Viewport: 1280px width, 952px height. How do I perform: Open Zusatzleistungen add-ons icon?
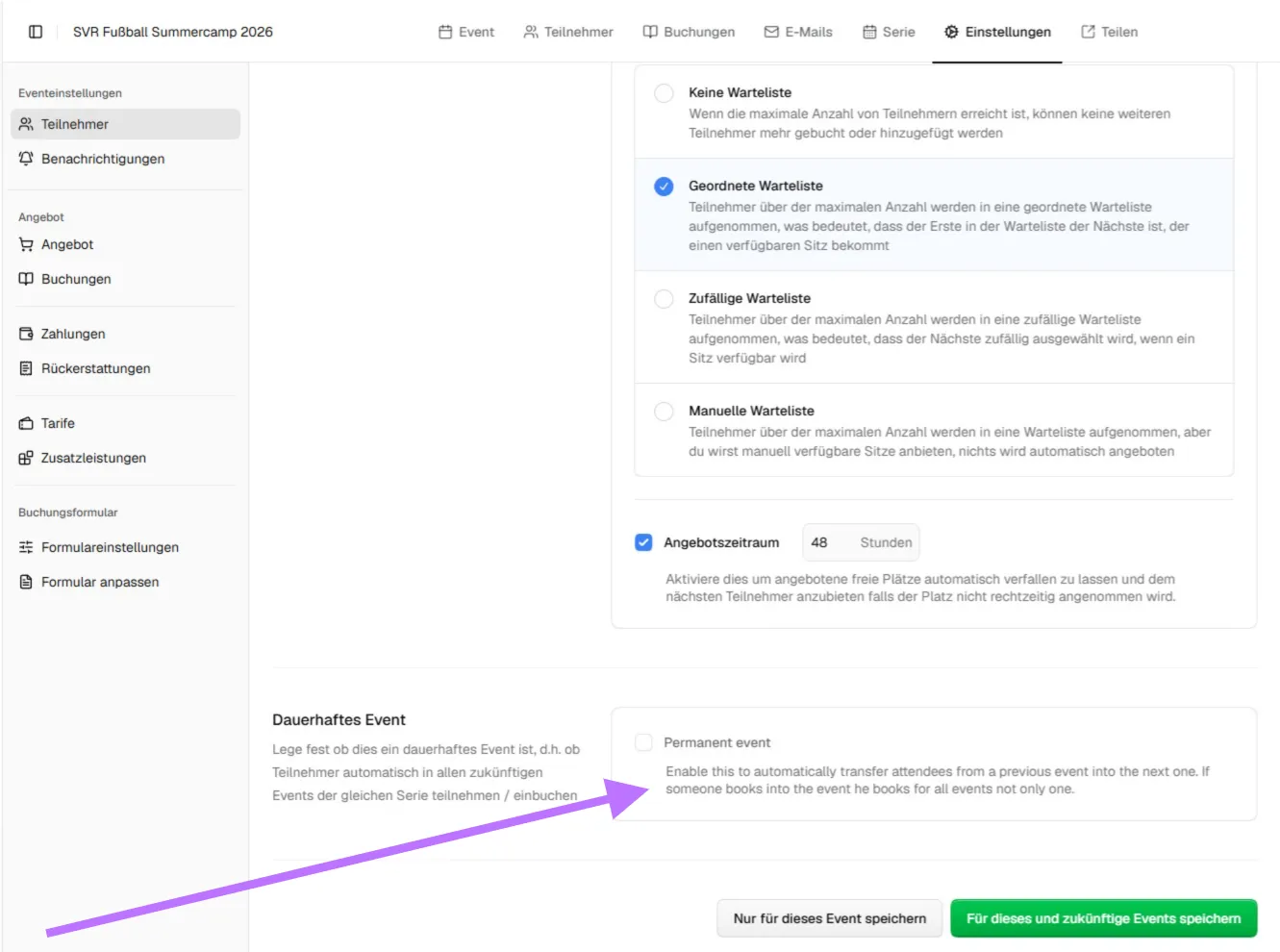click(x=26, y=458)
